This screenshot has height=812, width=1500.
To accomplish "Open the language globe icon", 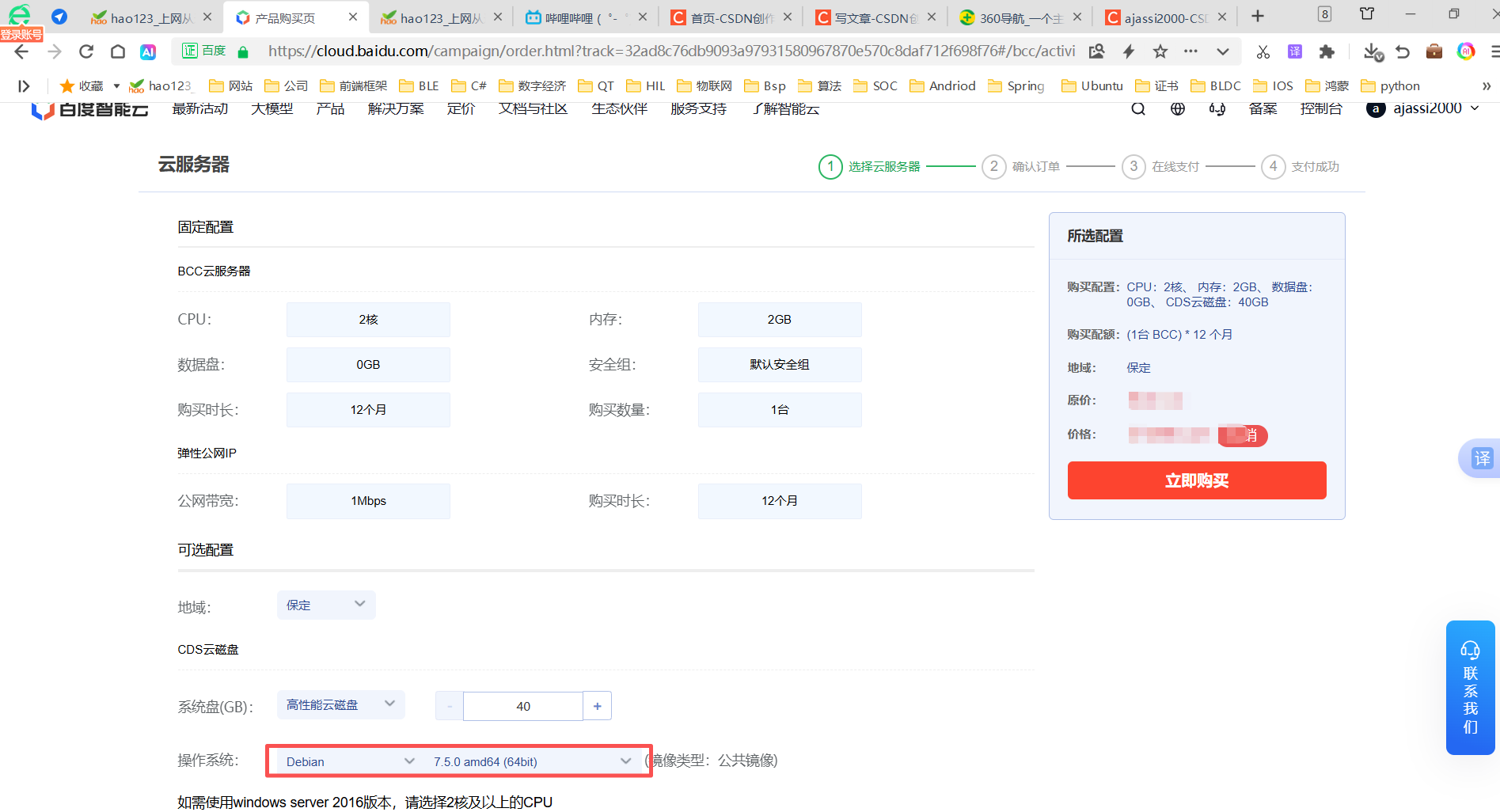I will (1178, 108).
